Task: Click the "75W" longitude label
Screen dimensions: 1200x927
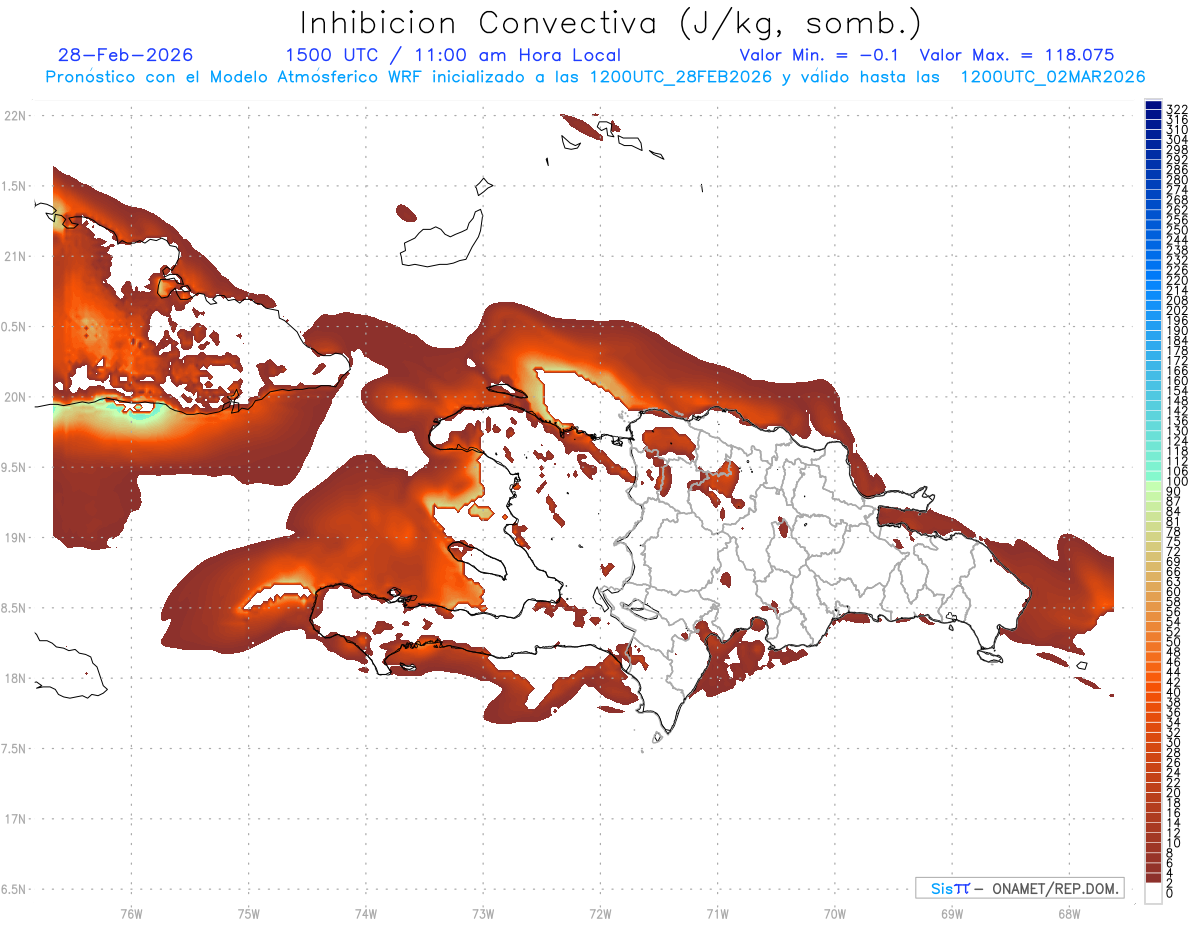Action: click(x=249, y=912)
